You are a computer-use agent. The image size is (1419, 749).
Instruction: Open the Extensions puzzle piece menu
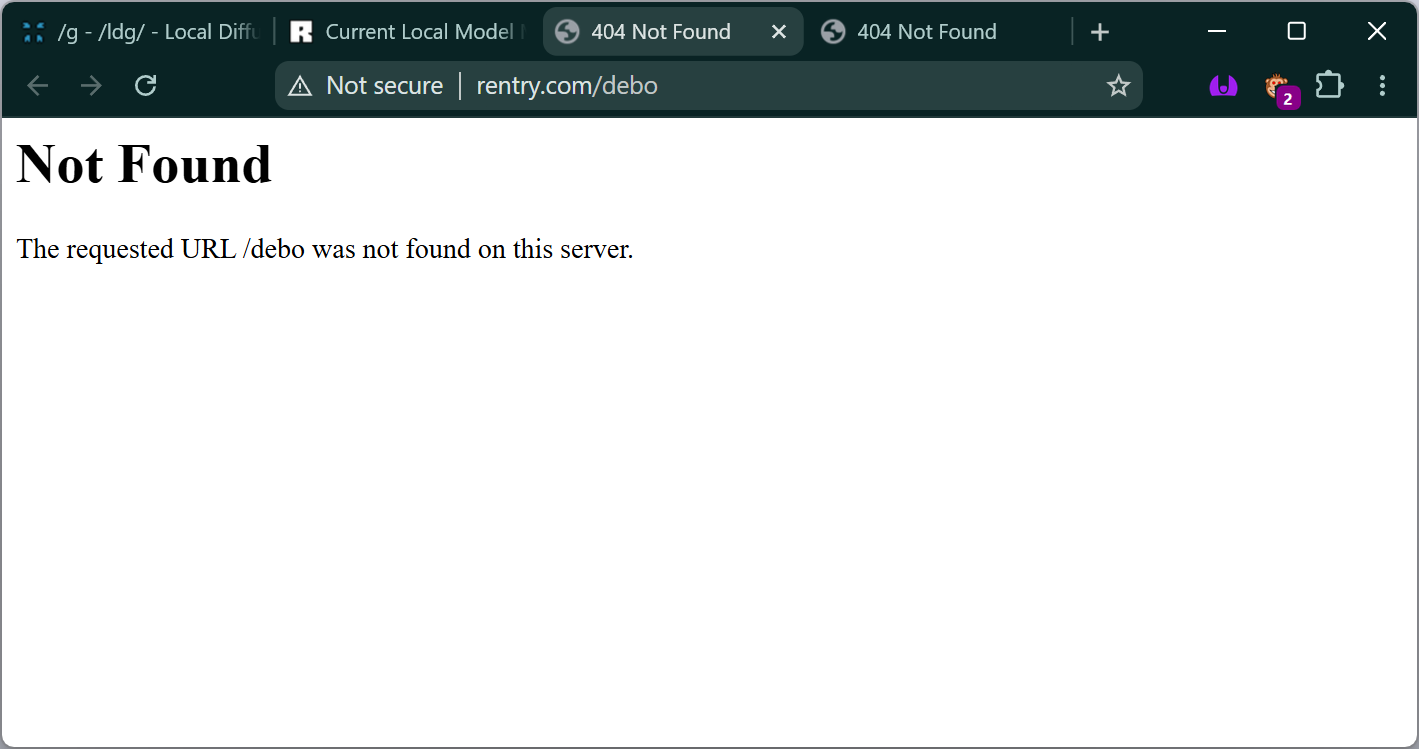[1329, 86]
